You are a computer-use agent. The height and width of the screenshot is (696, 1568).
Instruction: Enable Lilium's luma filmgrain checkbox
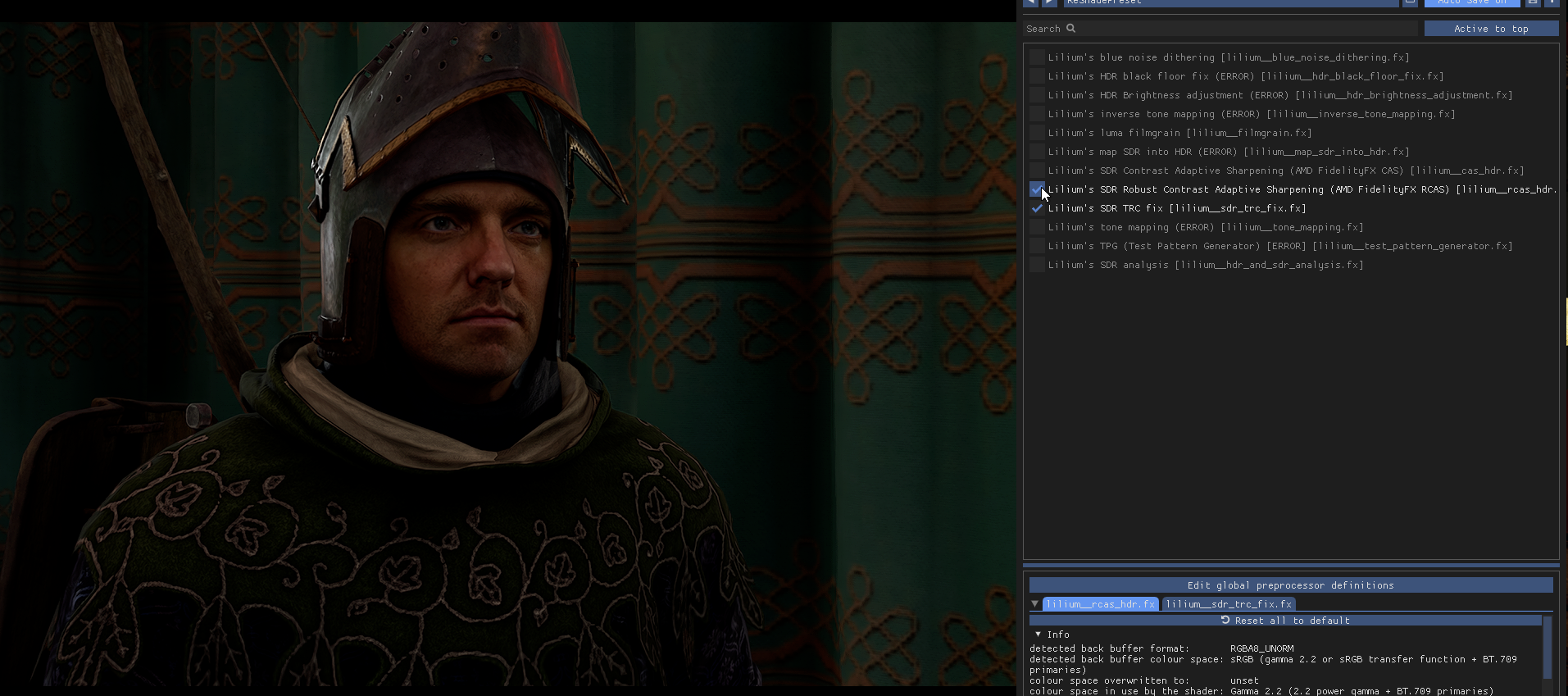[x=1037, y=133]
